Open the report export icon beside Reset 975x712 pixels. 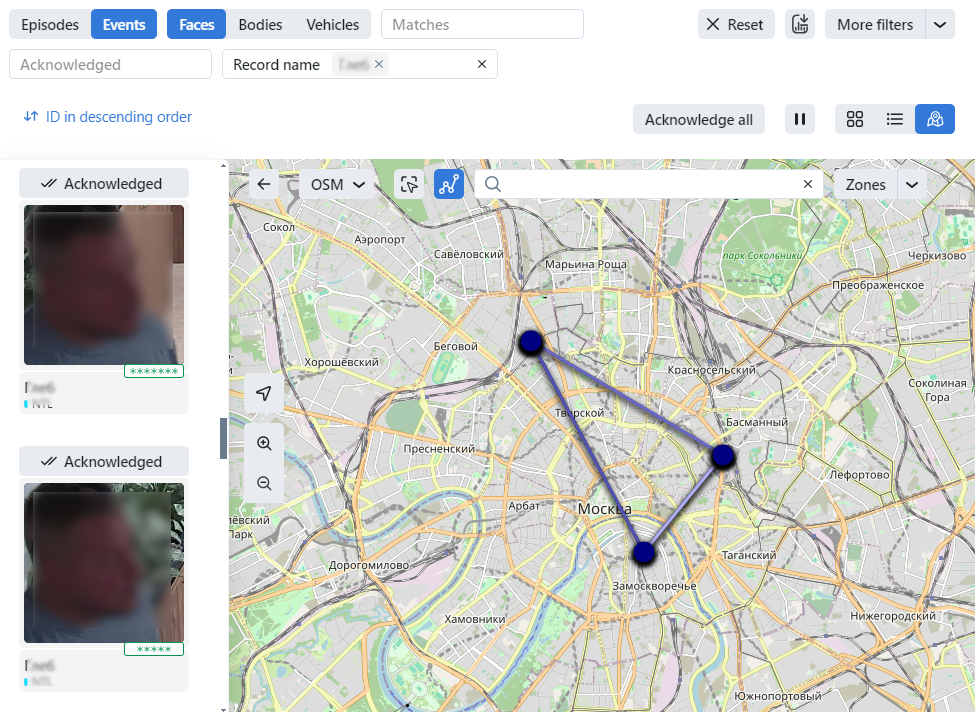point(800,23)
